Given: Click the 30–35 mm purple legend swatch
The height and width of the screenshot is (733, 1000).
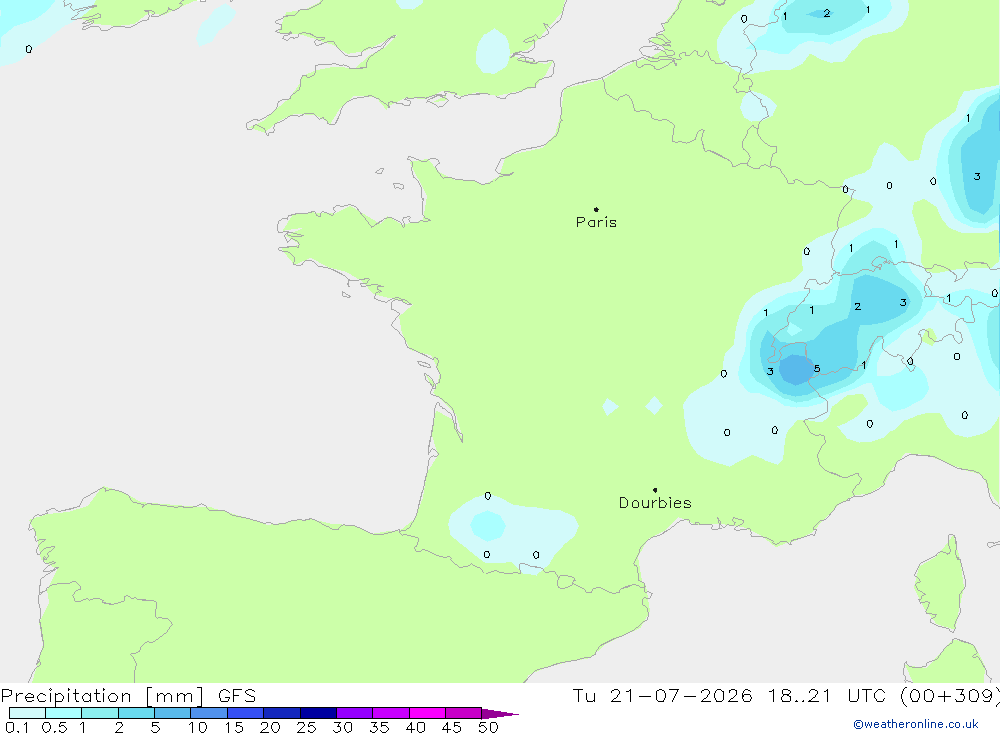Looking at the screenshot, I should (355, 713).
